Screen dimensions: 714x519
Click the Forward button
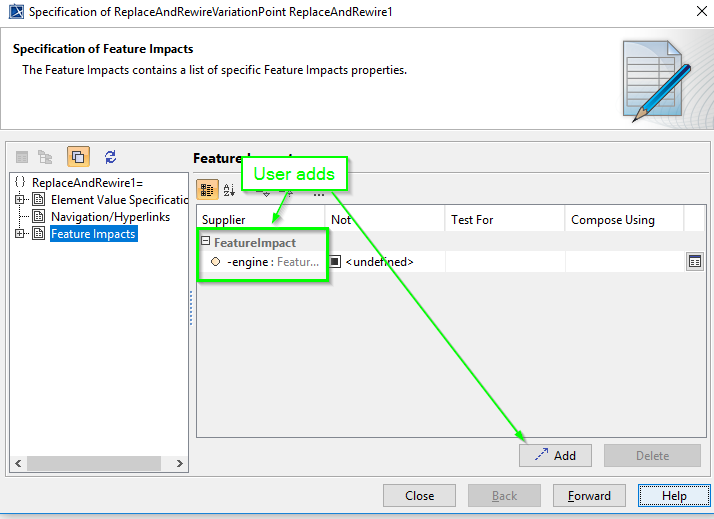coord(589,495)
